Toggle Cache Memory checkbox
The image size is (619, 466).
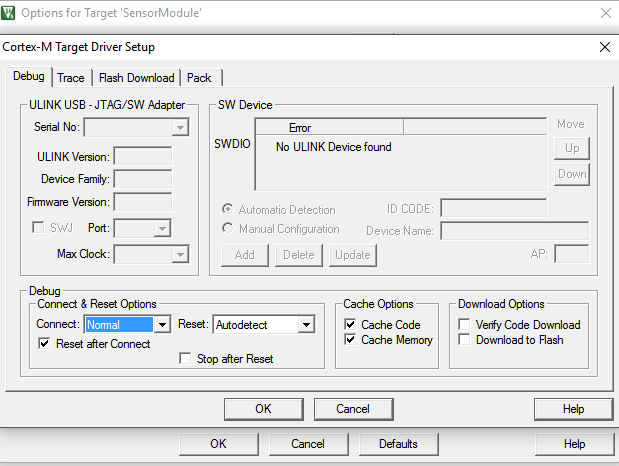tap(350, 340)
